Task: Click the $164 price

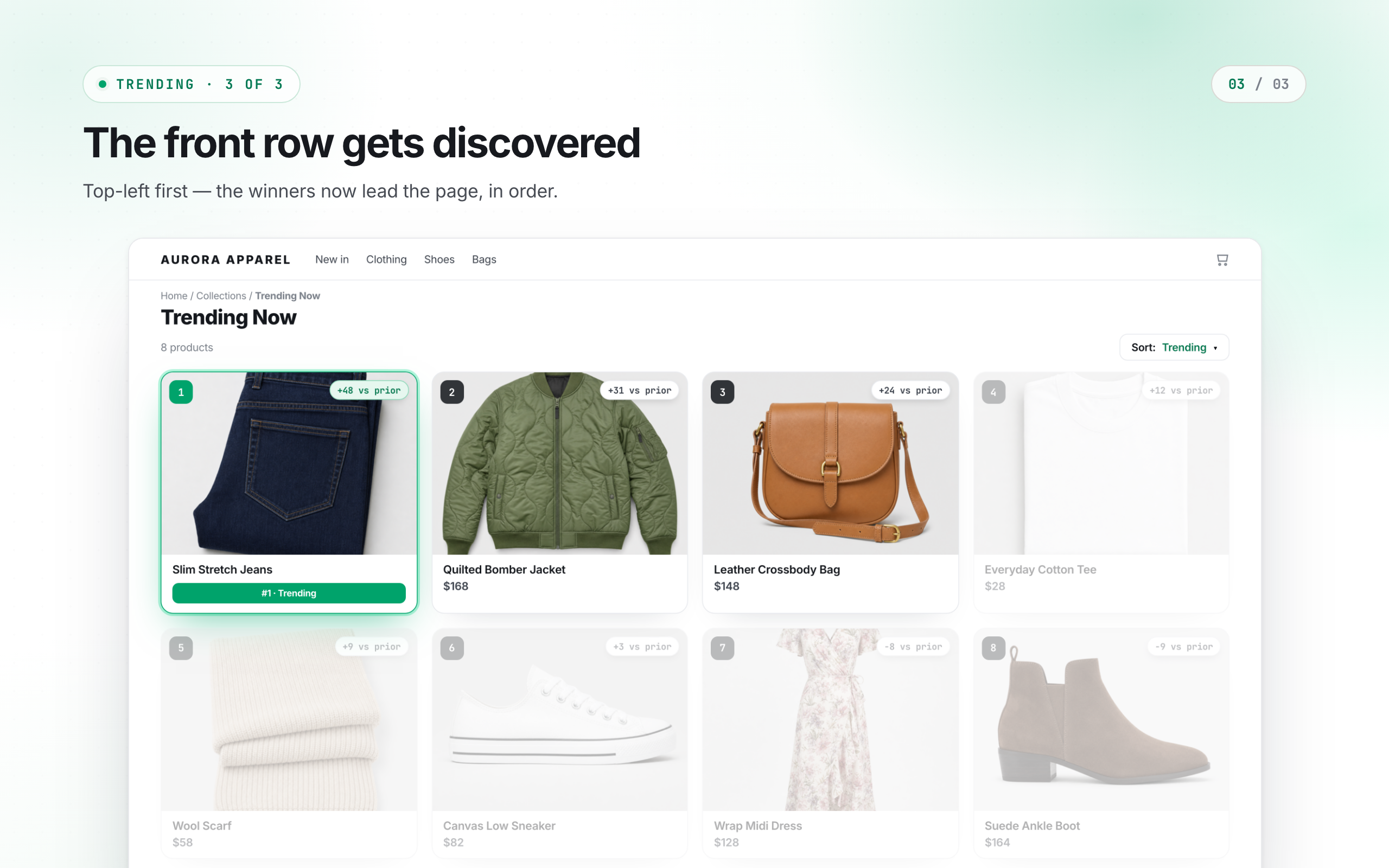Action: (997, 842)
